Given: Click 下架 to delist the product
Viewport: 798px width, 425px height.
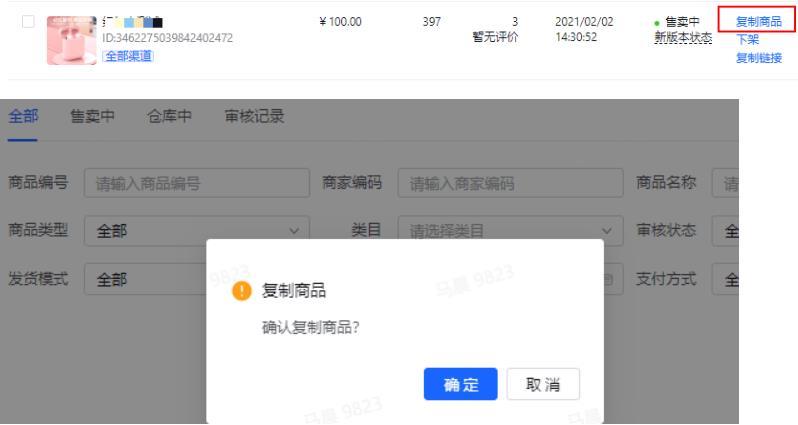Looking at the screenshot, I should click(x=747, y=39).
